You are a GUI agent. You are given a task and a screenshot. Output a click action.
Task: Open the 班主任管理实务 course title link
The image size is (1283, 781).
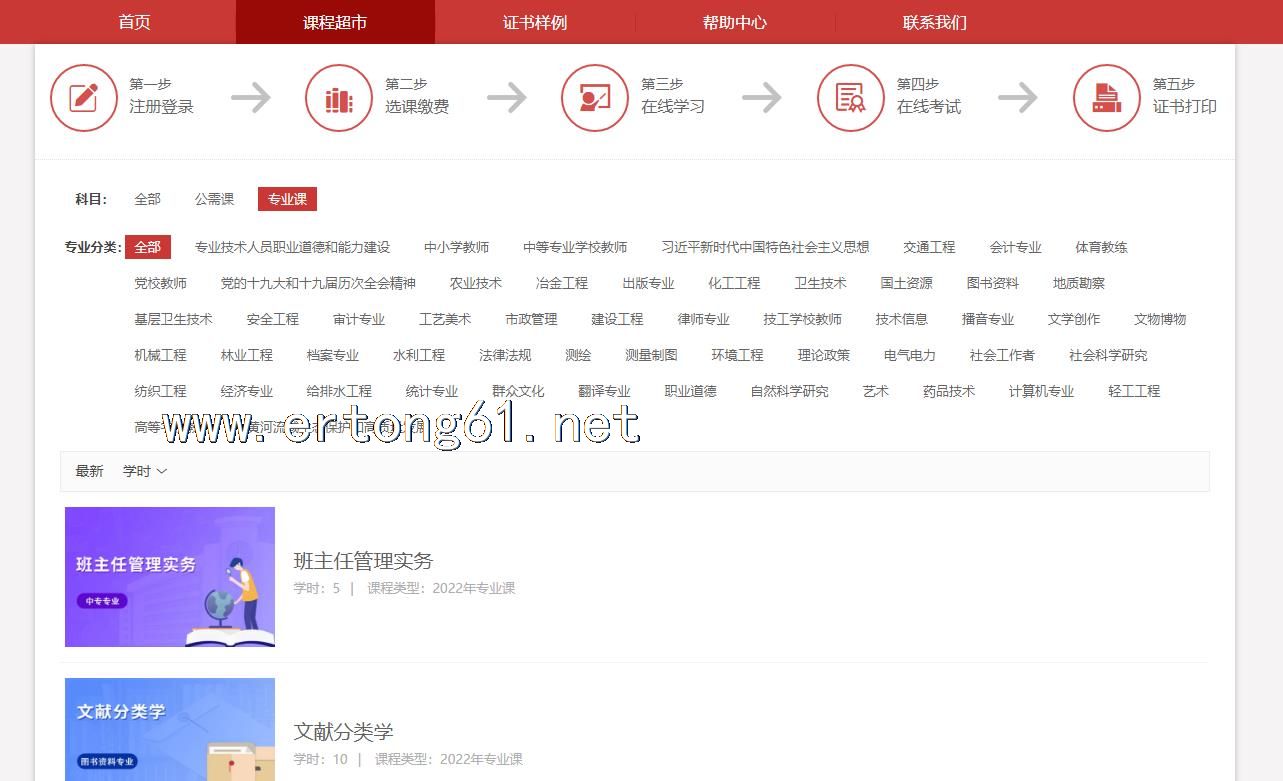tap(363, 561)
